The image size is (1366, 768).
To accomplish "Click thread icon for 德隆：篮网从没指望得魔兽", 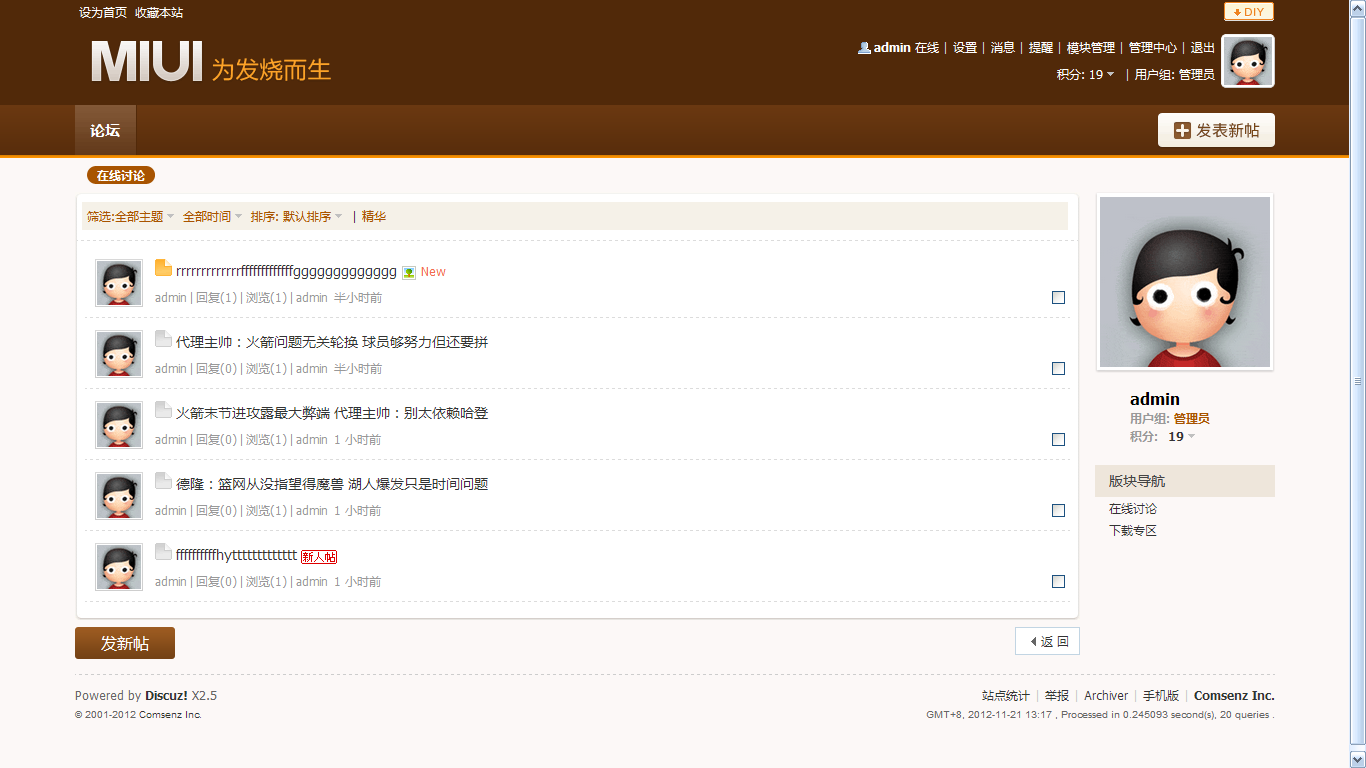I will tap(163, 481).
